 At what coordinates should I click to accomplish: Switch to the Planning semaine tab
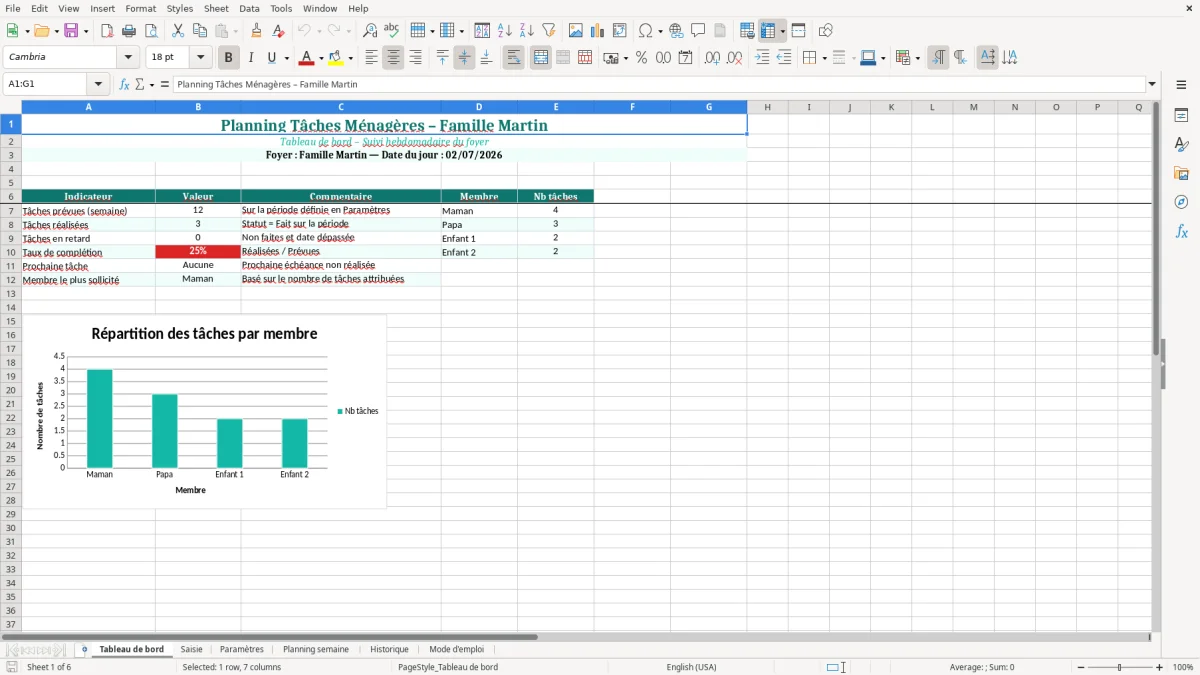(x=316, y=649)
